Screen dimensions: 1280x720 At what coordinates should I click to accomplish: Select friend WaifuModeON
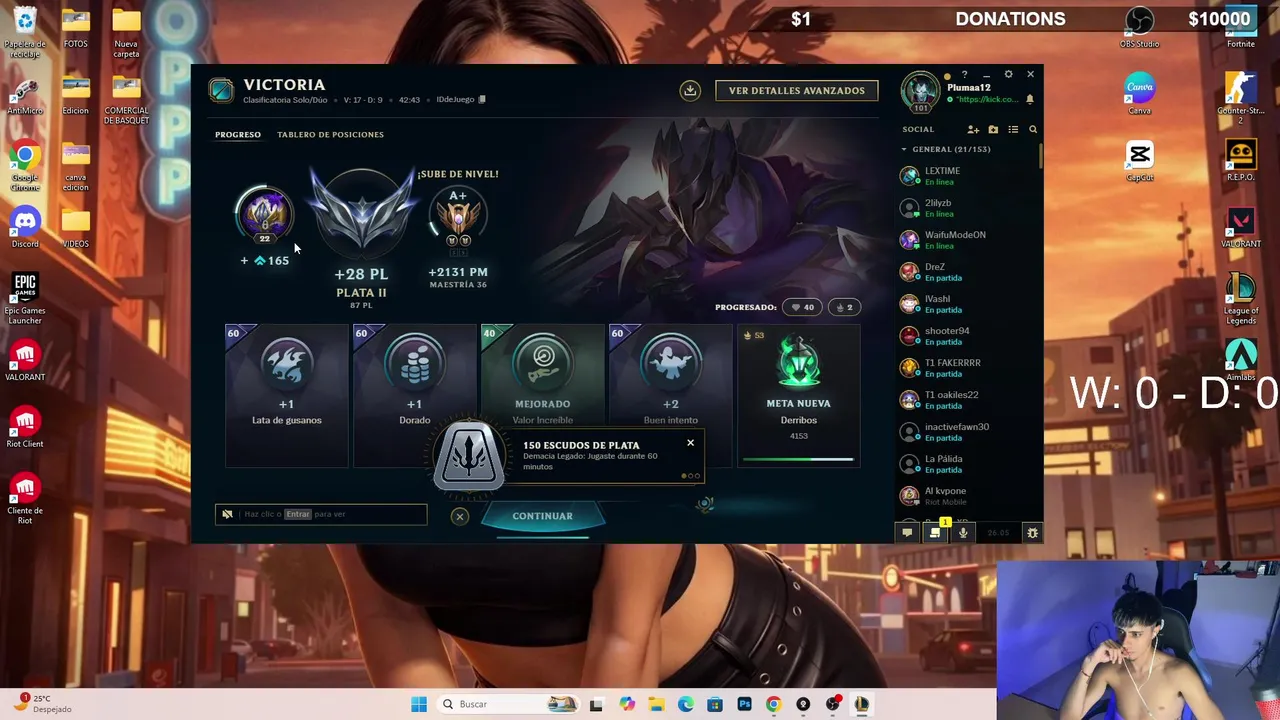(x=965, y=240)
